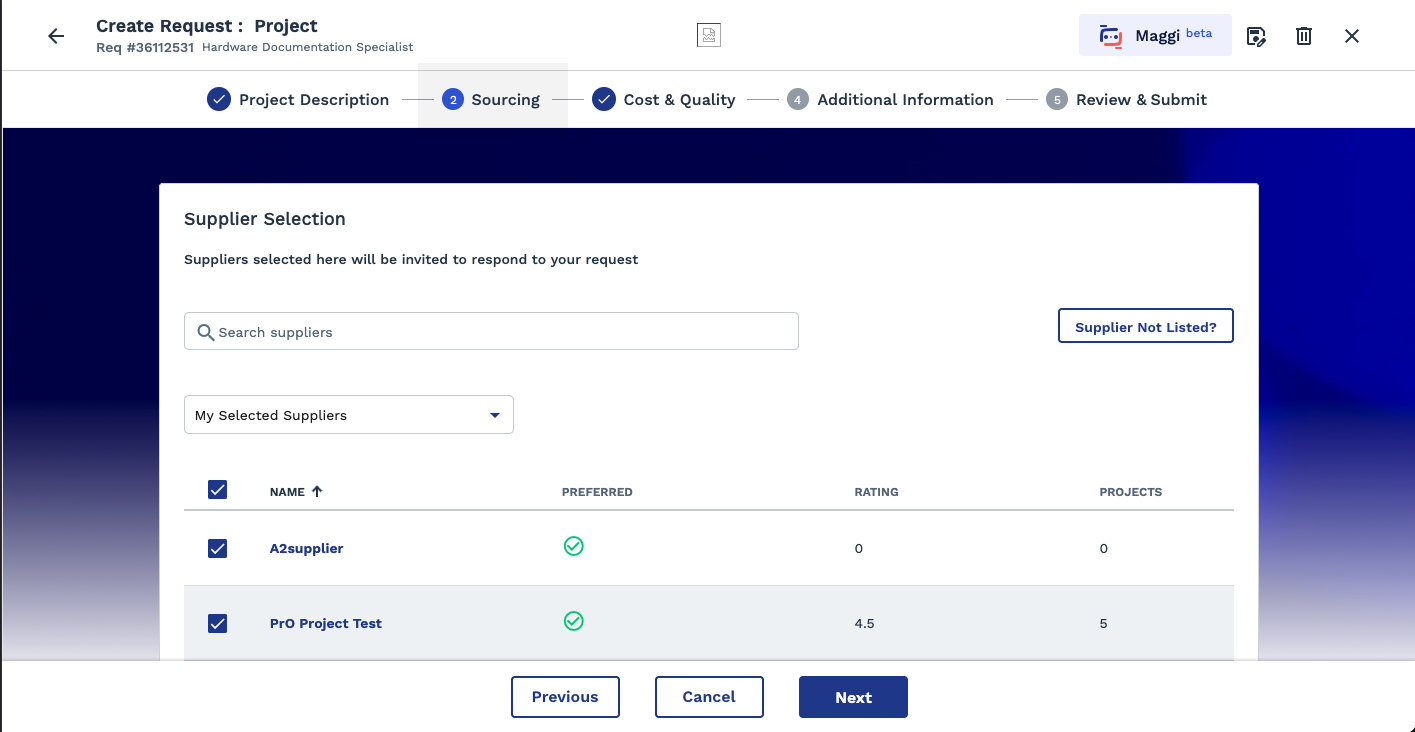Click the trash delete icon
Screen dimensions: 1415x732
coord(1304,36)
